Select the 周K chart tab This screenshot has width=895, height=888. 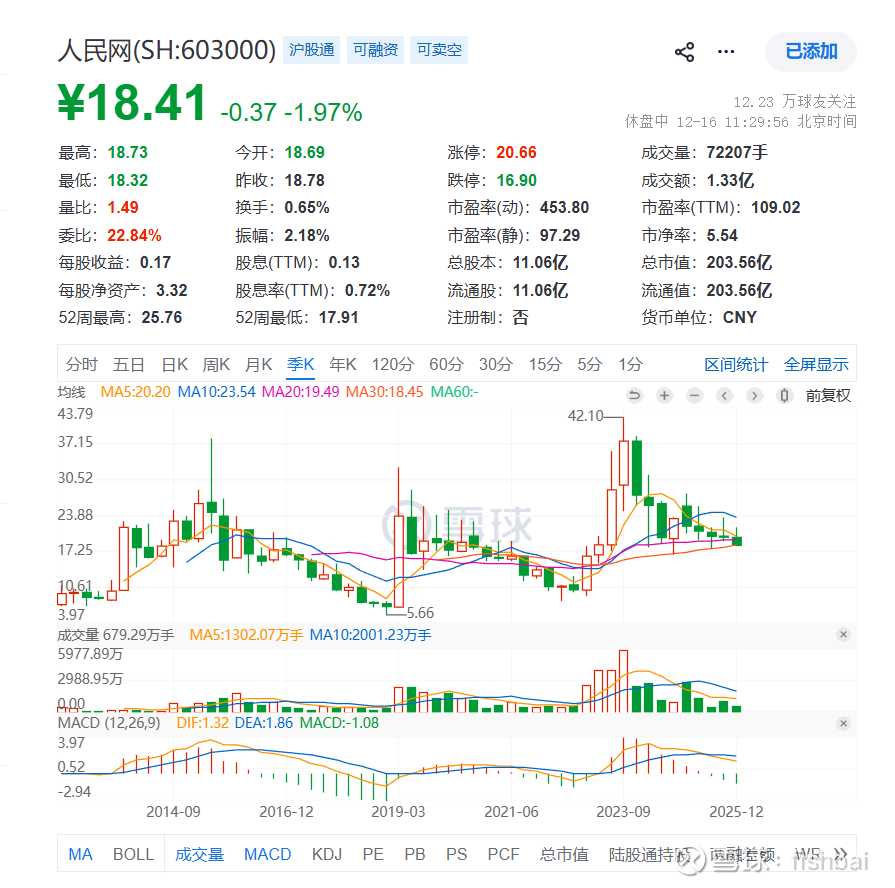216,364
